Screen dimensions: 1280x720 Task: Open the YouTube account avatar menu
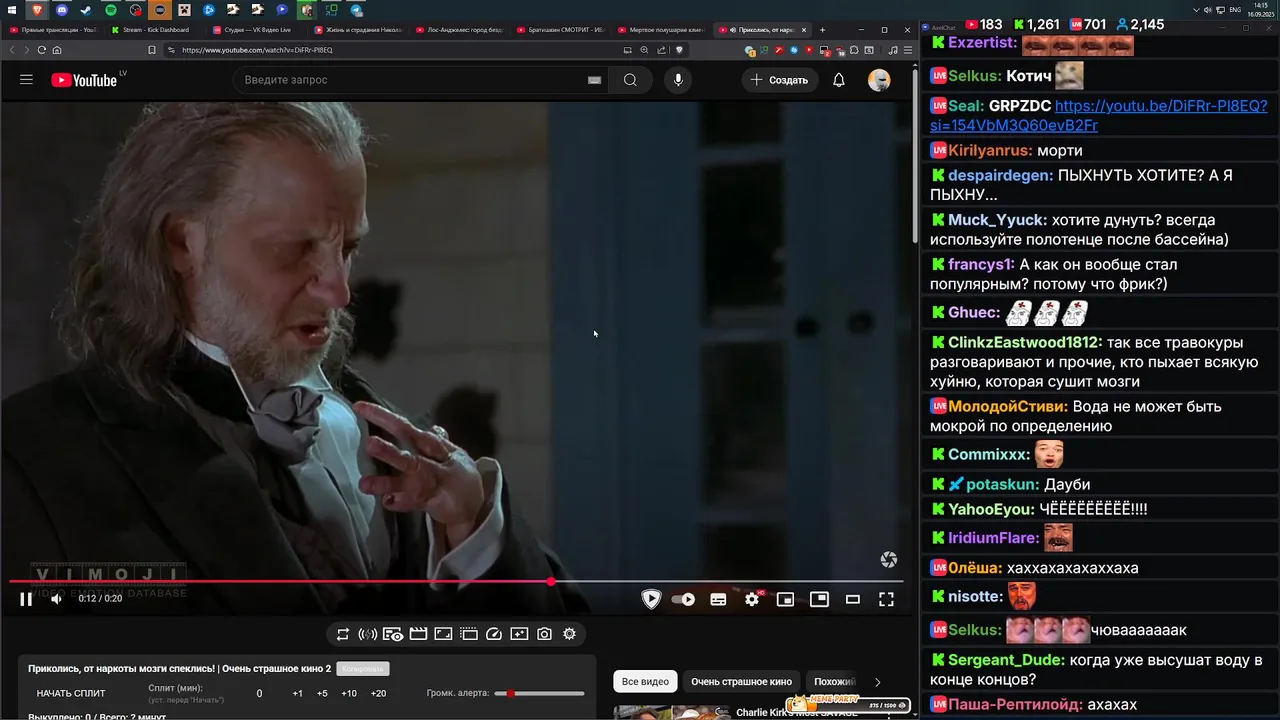pos(879,80)
